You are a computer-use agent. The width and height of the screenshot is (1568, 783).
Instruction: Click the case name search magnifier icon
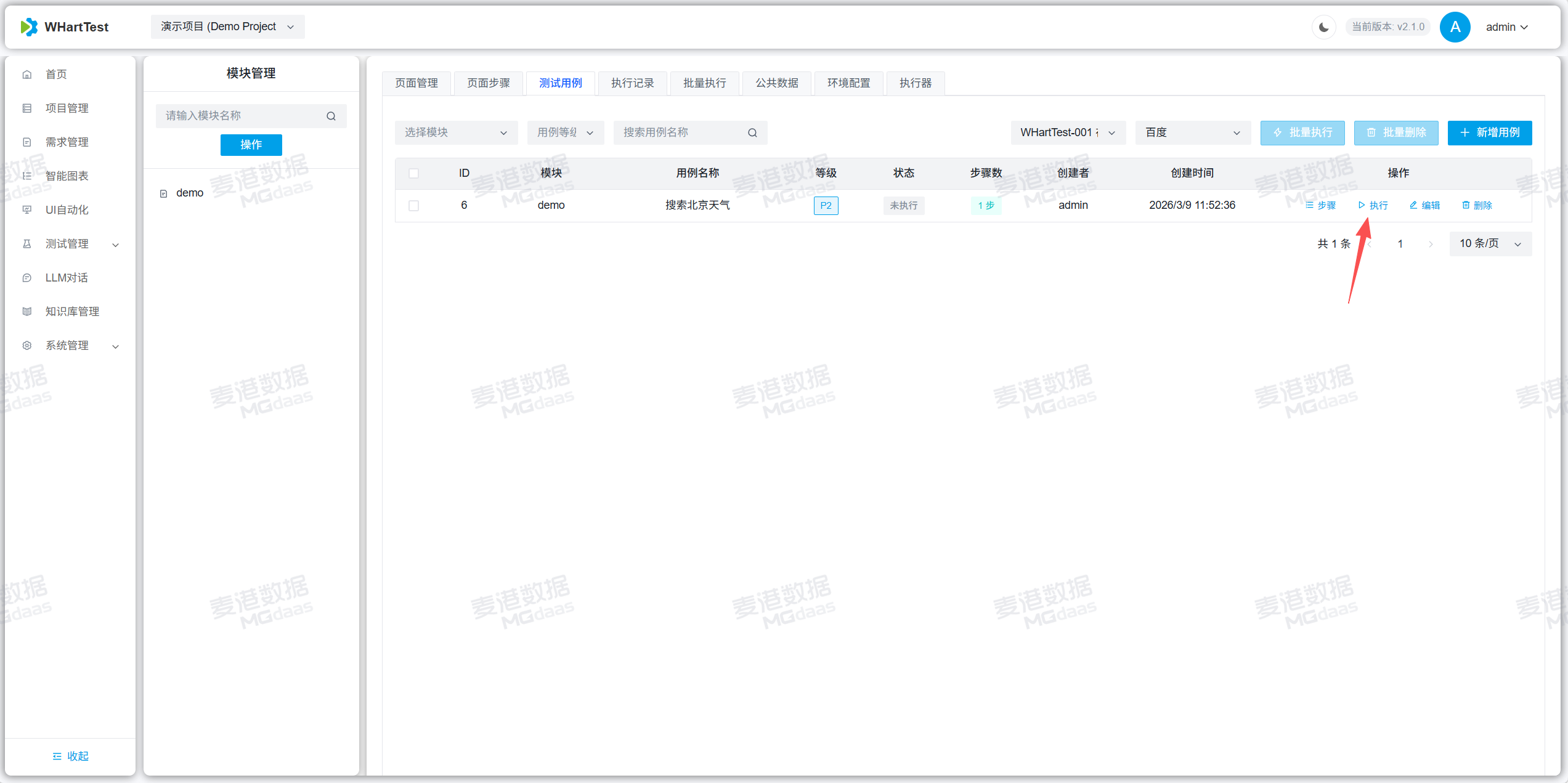pos(752,132)
